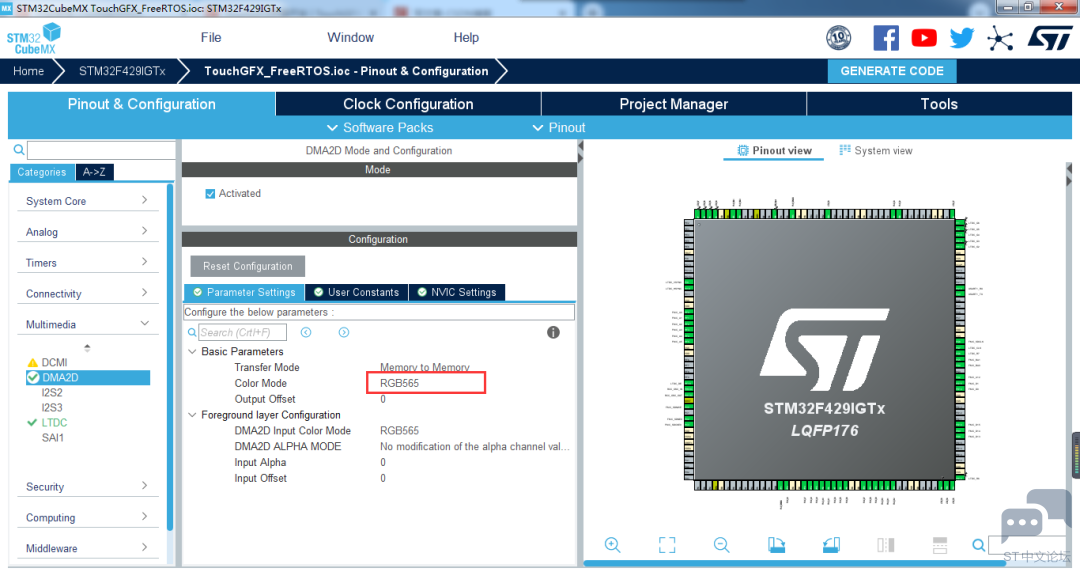Collapse the Basic Parameters section
The image size is (1080, 572).
[192, 351]
